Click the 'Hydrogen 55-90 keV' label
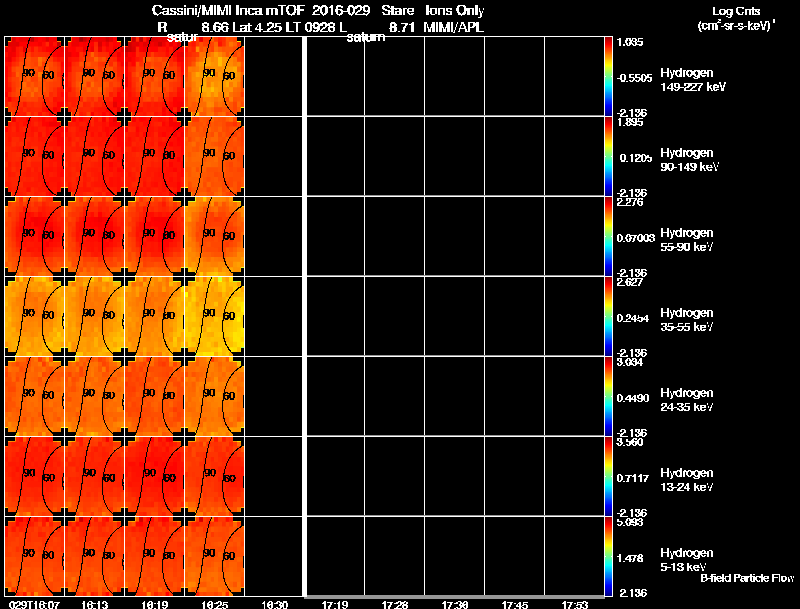The image size is (800, 609). (x=687, y=240)
